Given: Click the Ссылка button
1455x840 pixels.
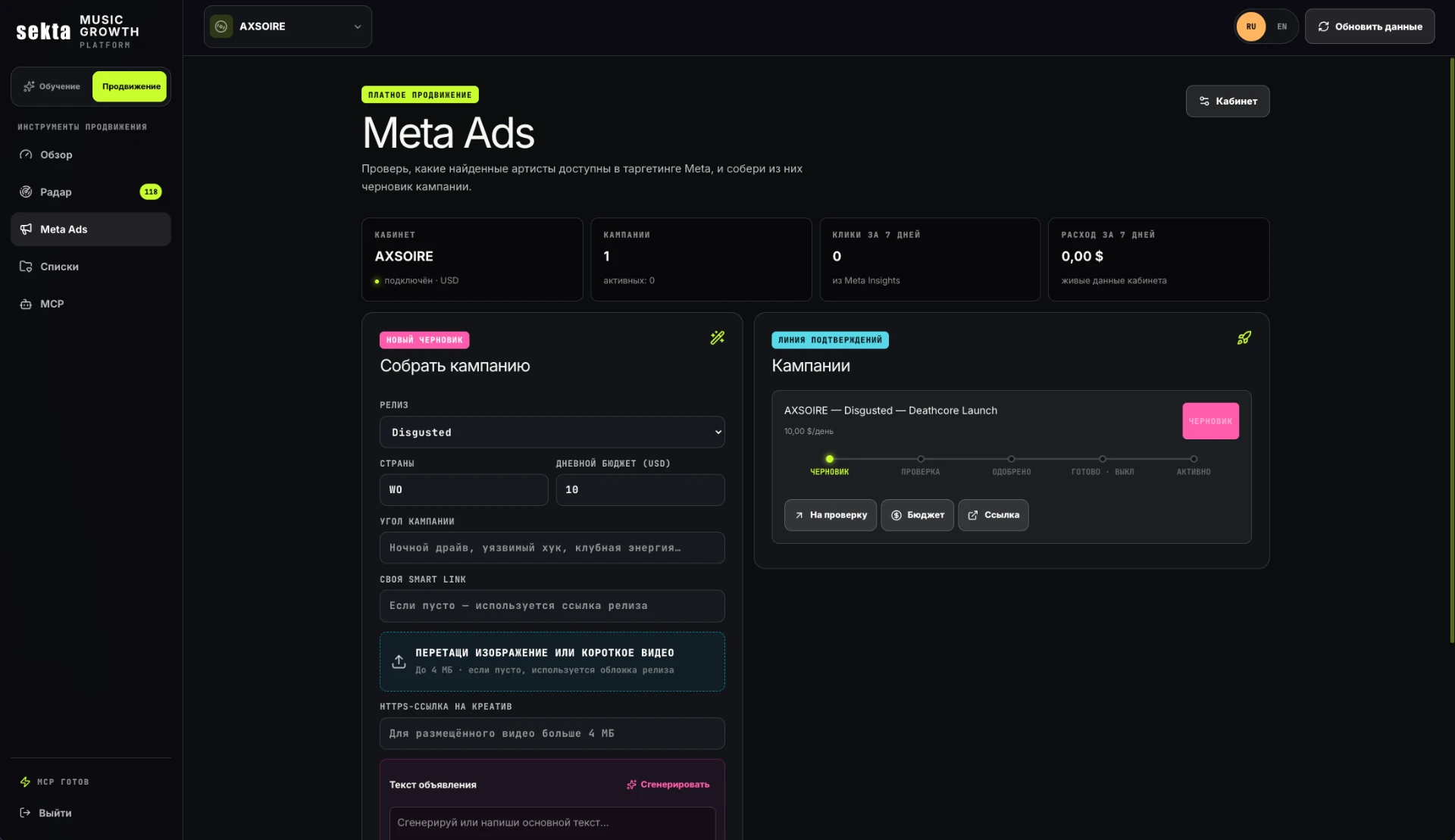Looking at the screenshot, I should pos(993,515).
